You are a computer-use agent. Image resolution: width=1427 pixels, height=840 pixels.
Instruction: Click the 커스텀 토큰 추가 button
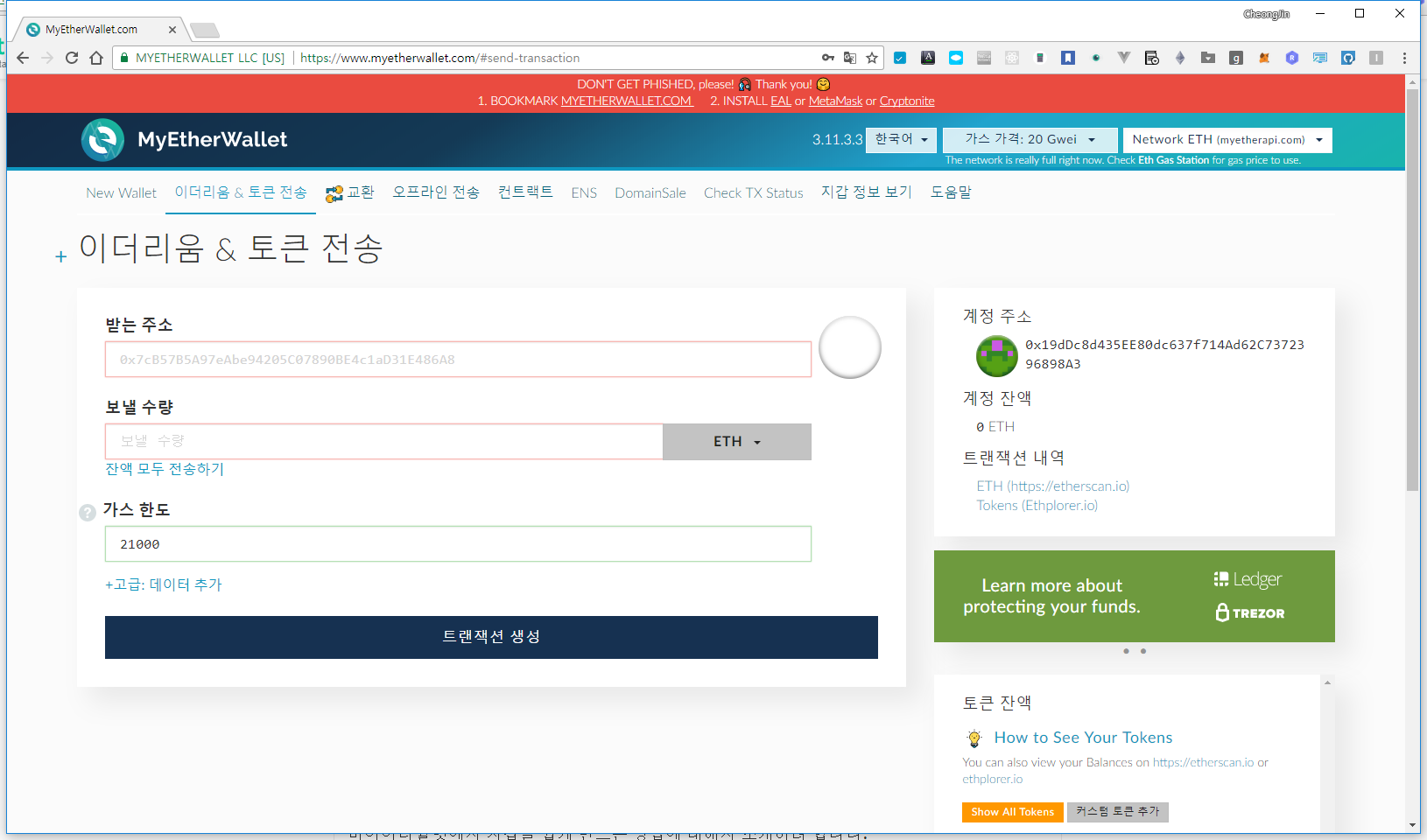1118,812
